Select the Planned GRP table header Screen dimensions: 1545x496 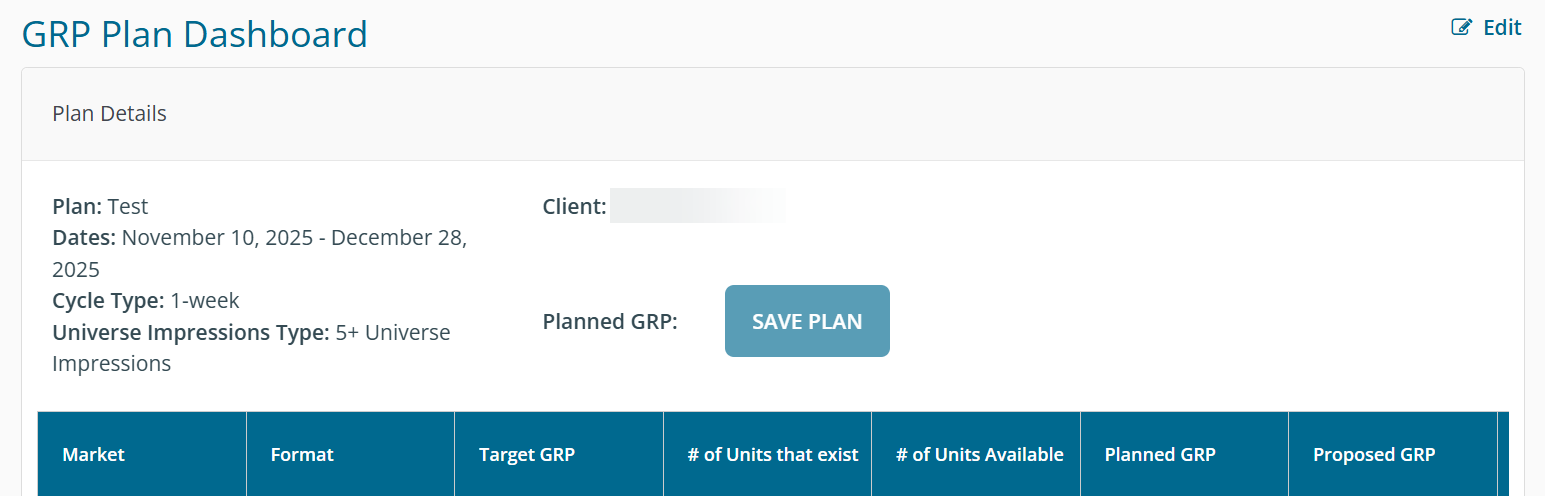click(x=1160, y=455)
